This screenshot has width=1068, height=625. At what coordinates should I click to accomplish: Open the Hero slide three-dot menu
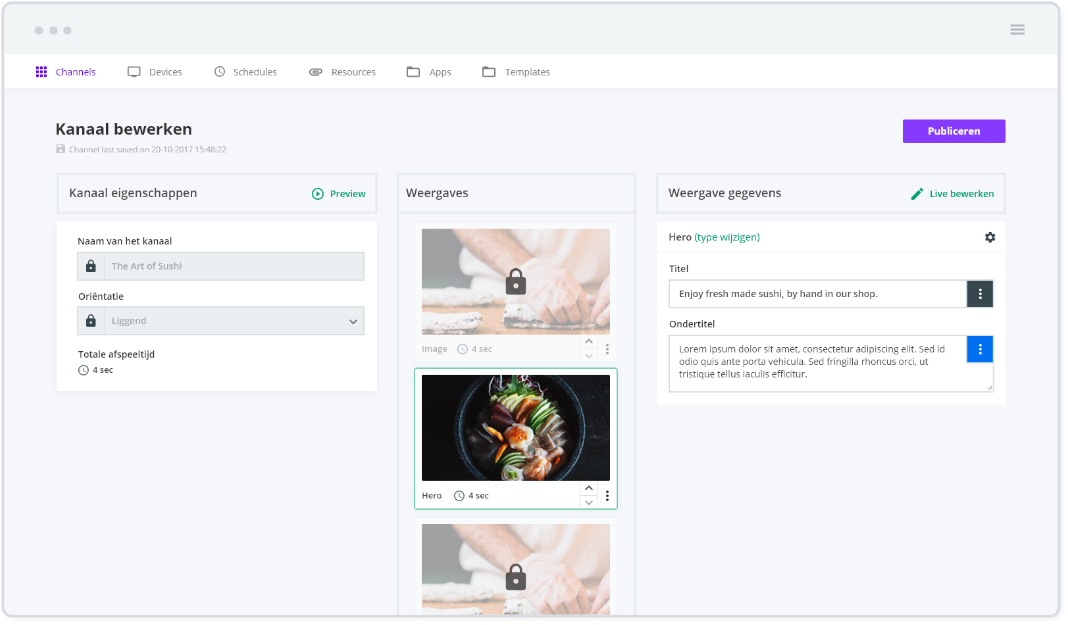[x=607, y=496]
